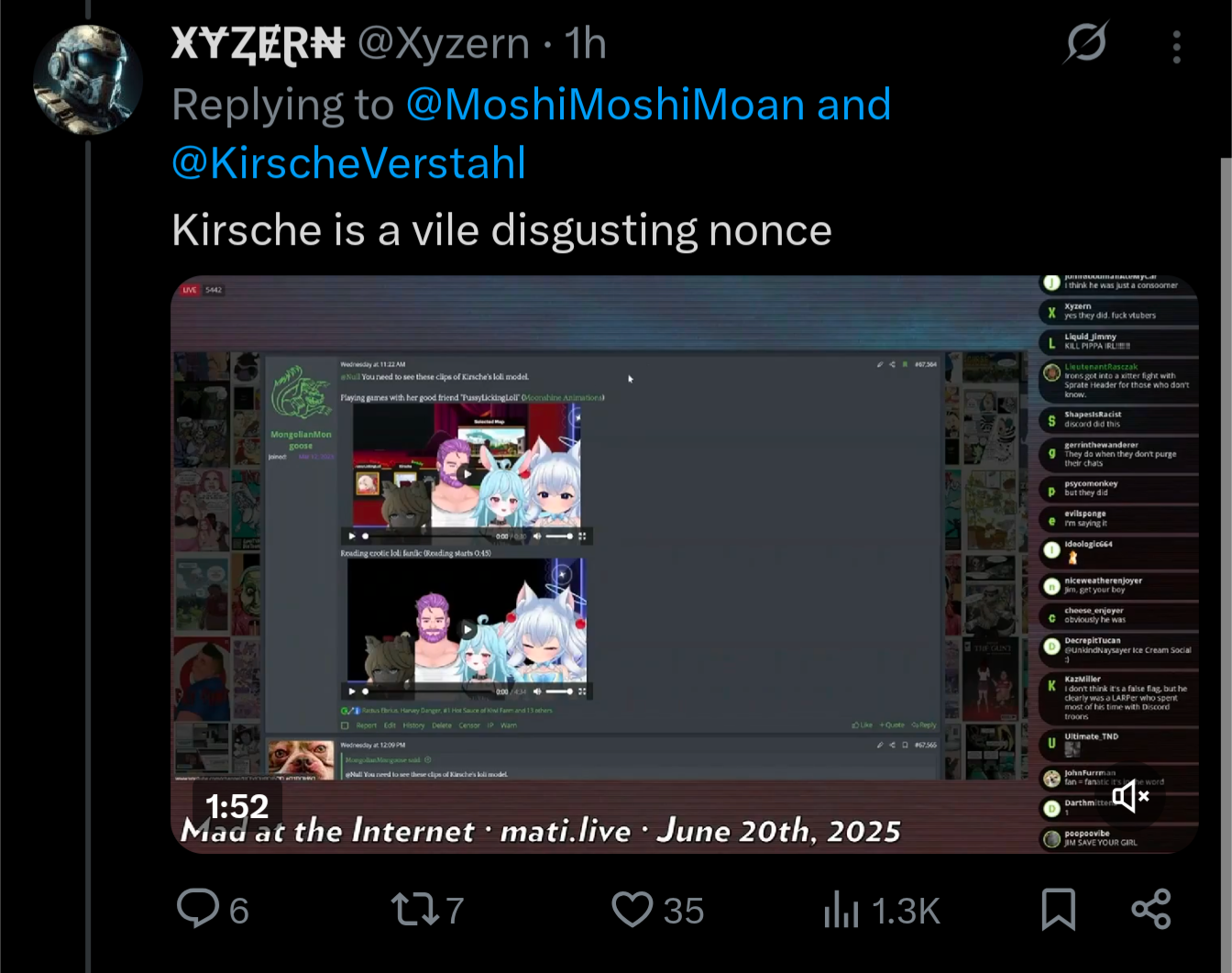
Task: Click the XYZERN display name
Action: click(258, 43)
